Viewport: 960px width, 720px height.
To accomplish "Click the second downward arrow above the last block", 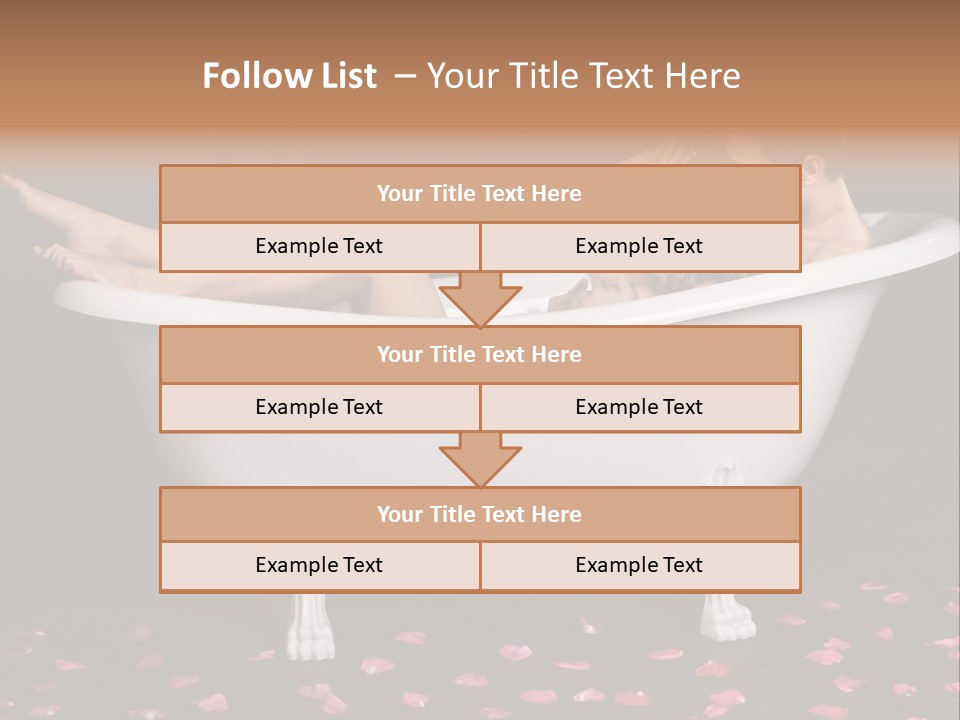I will 480,459.
